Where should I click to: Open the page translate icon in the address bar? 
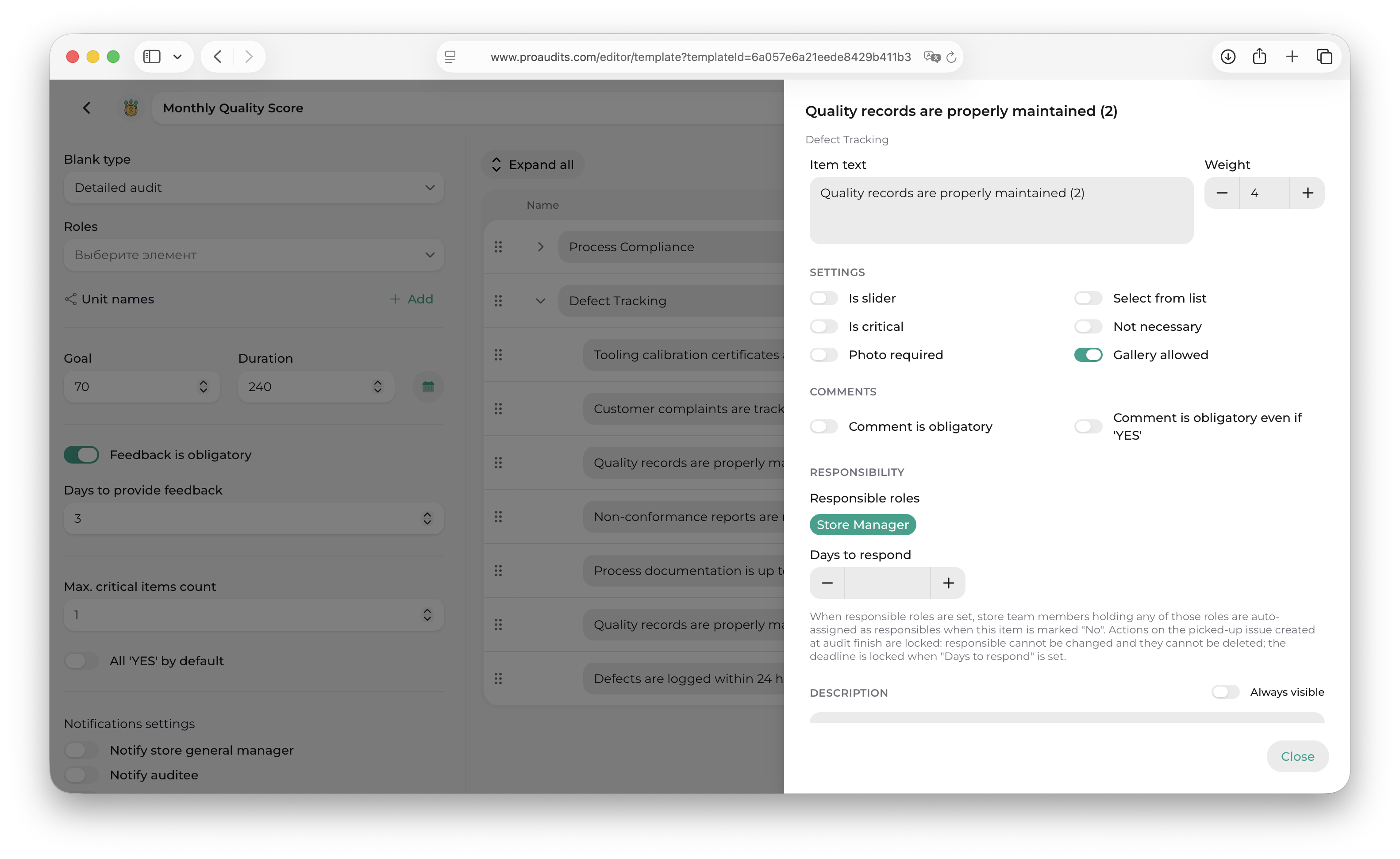point(932,57)
